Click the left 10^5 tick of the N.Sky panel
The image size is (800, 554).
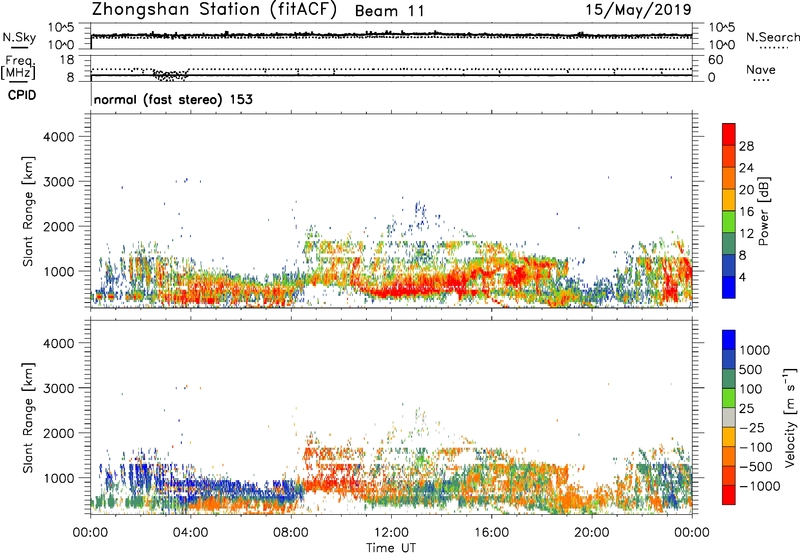(61, 28)
